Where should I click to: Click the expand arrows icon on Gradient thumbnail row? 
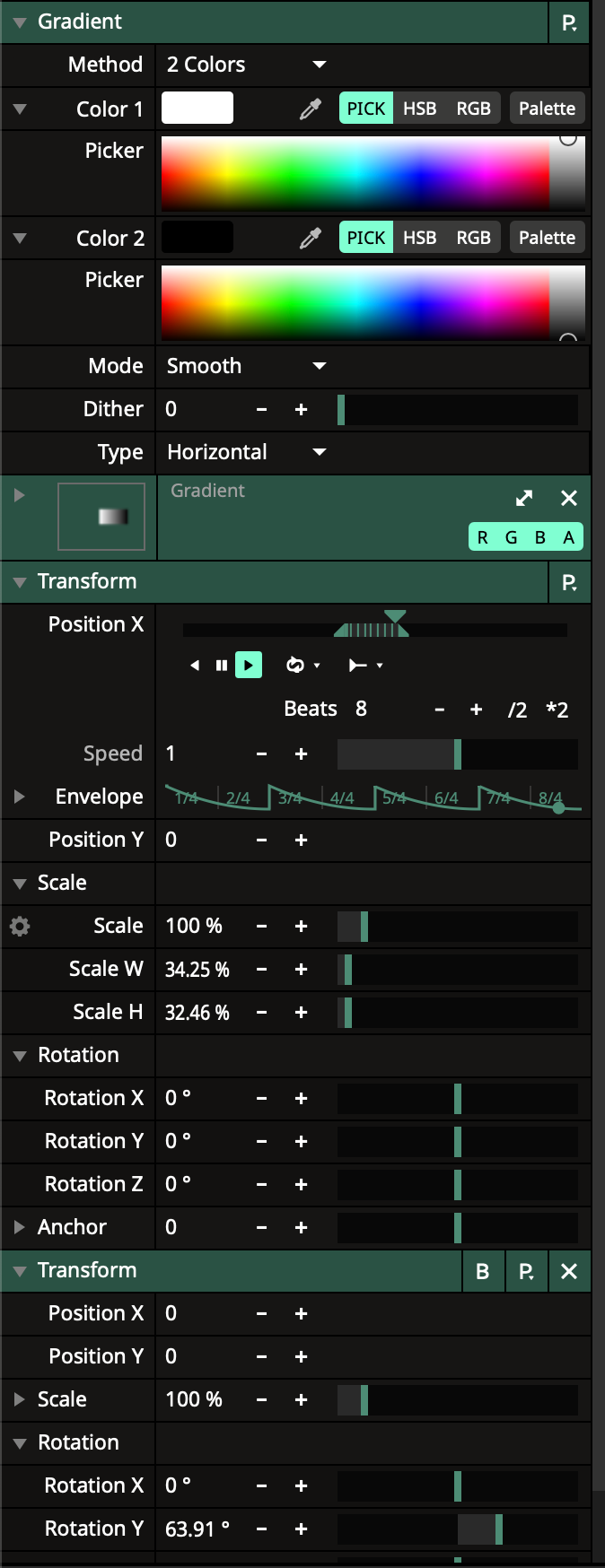[x=524, y=499]
